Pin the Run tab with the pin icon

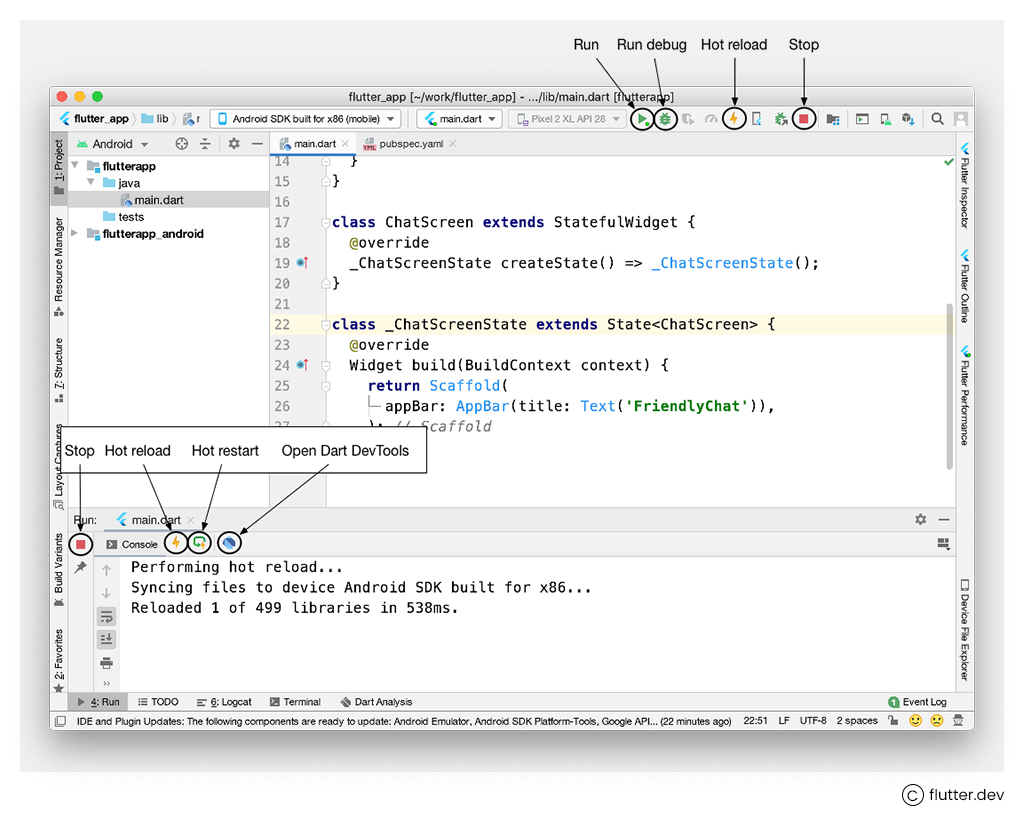point(80,567)
